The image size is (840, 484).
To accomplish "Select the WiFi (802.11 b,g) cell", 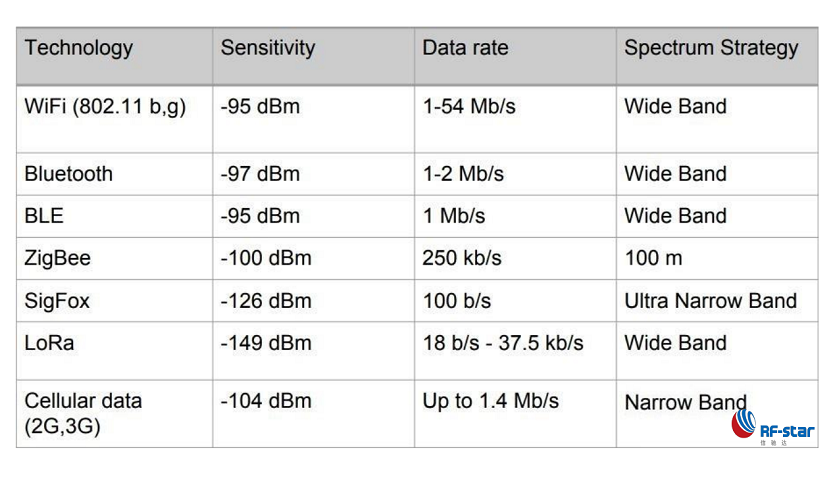I will [x=105, y=106].
